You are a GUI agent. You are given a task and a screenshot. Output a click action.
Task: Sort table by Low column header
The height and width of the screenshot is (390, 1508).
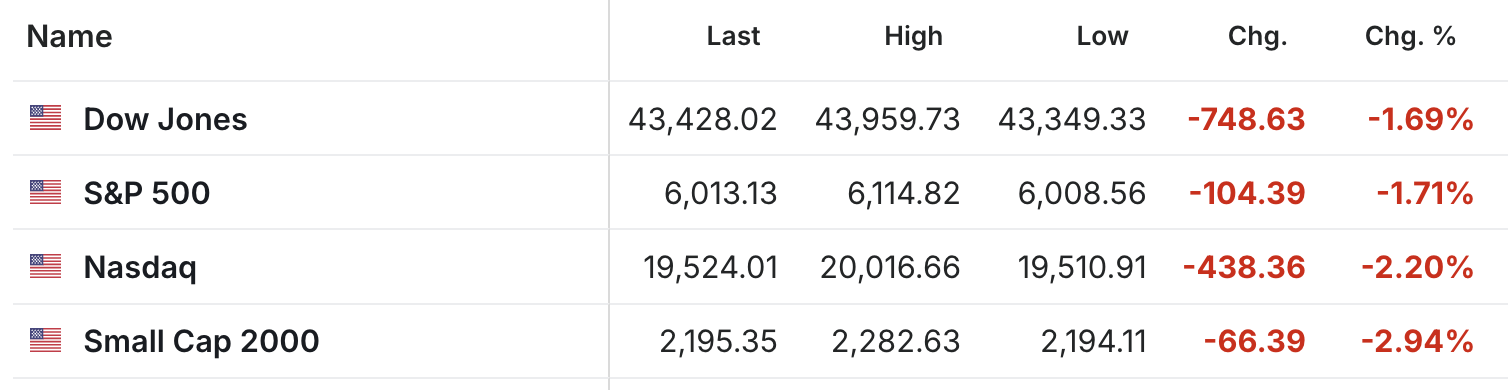pos(1102,37)
